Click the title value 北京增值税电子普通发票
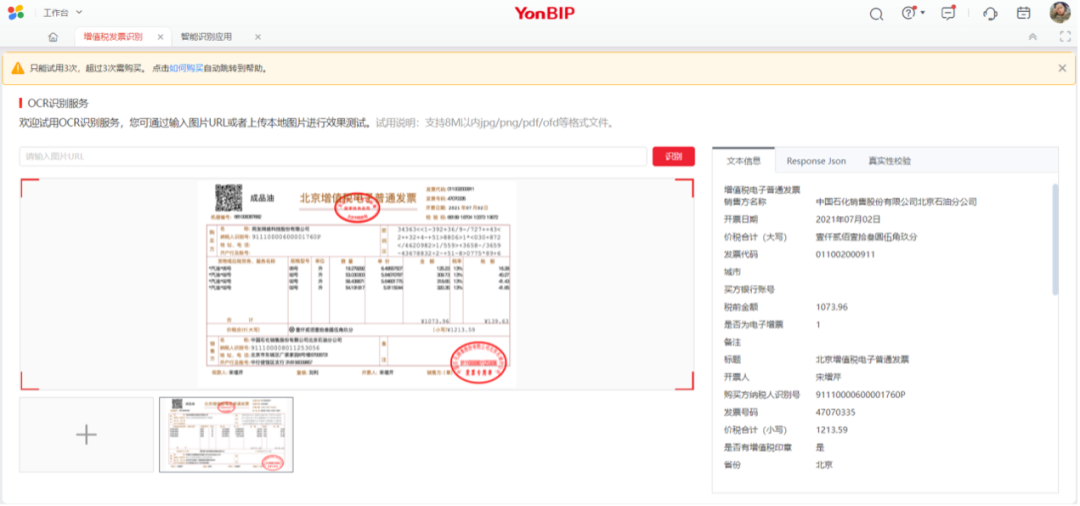The image size is (1080, 506). pos(862,359)
